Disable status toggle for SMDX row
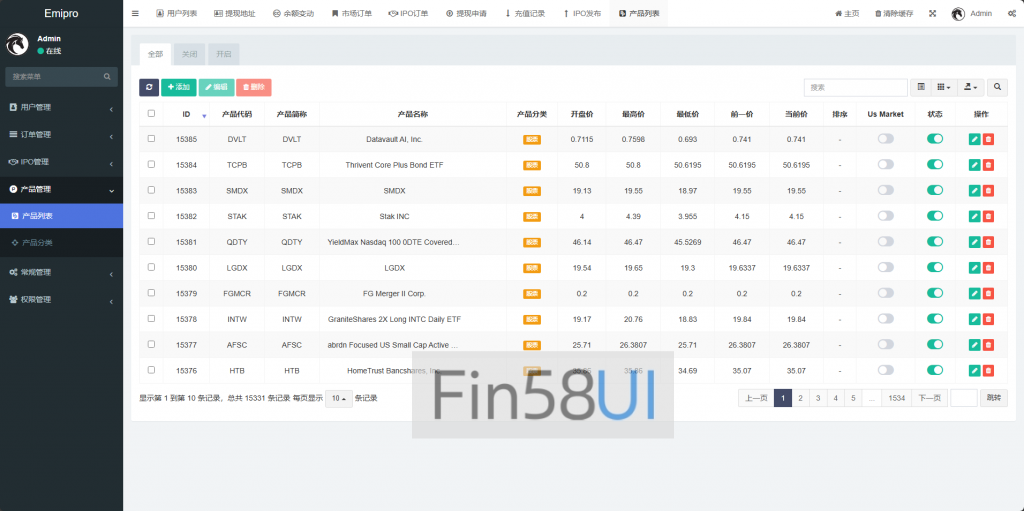 (935, 191)
